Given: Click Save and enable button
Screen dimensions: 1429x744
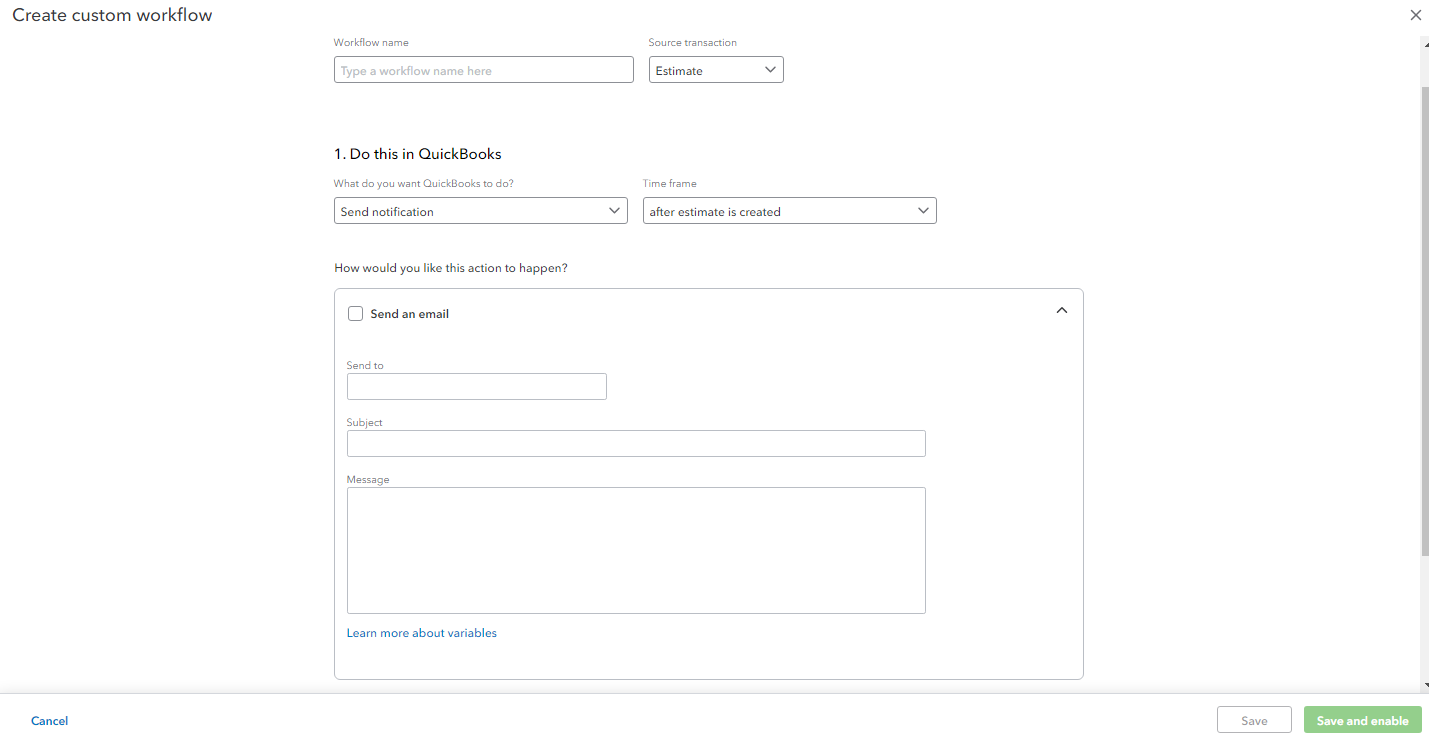Looking at the screenshot, I should 1362,721.
